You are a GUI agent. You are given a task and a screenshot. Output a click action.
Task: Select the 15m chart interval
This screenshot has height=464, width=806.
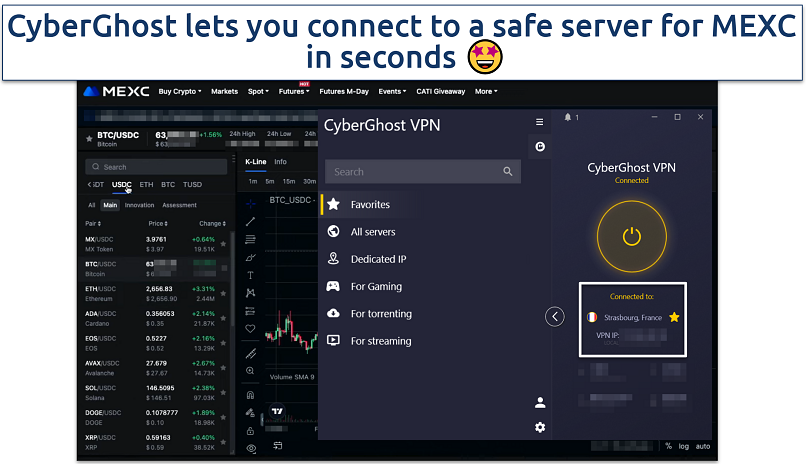pos(289,181)
